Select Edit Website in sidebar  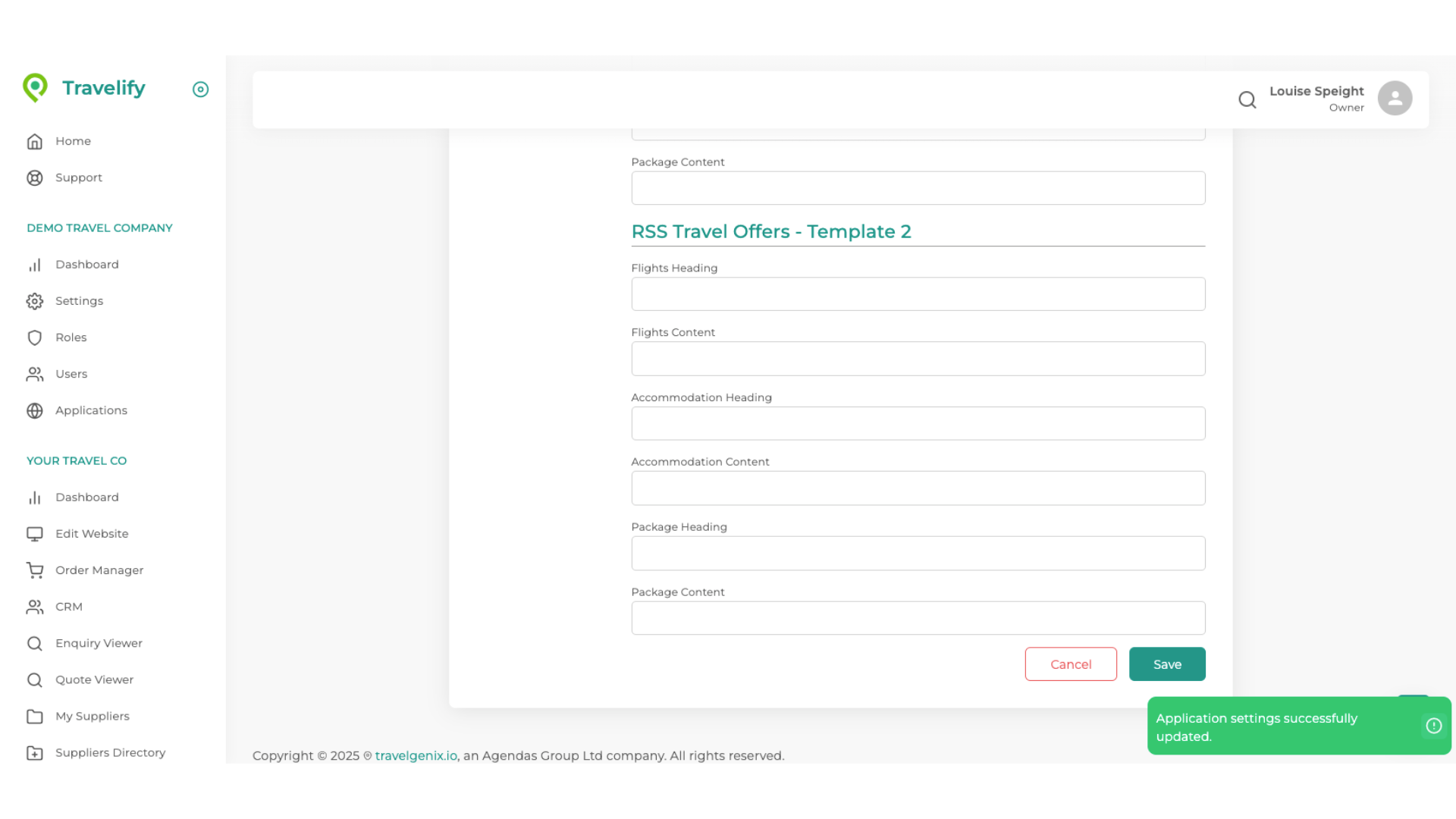coord(91,534)
